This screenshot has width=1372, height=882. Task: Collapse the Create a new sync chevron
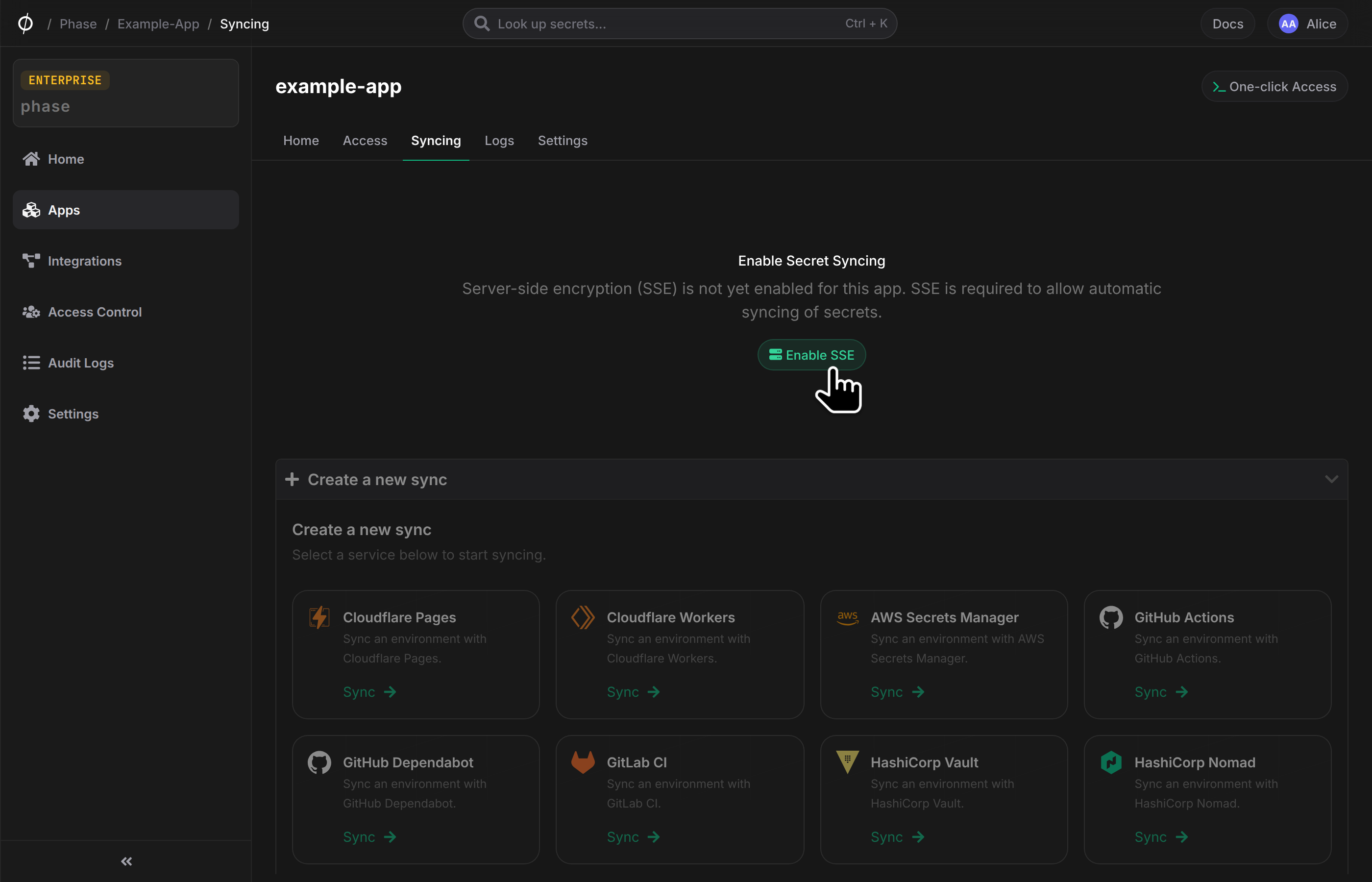[x=1331, y=479]
